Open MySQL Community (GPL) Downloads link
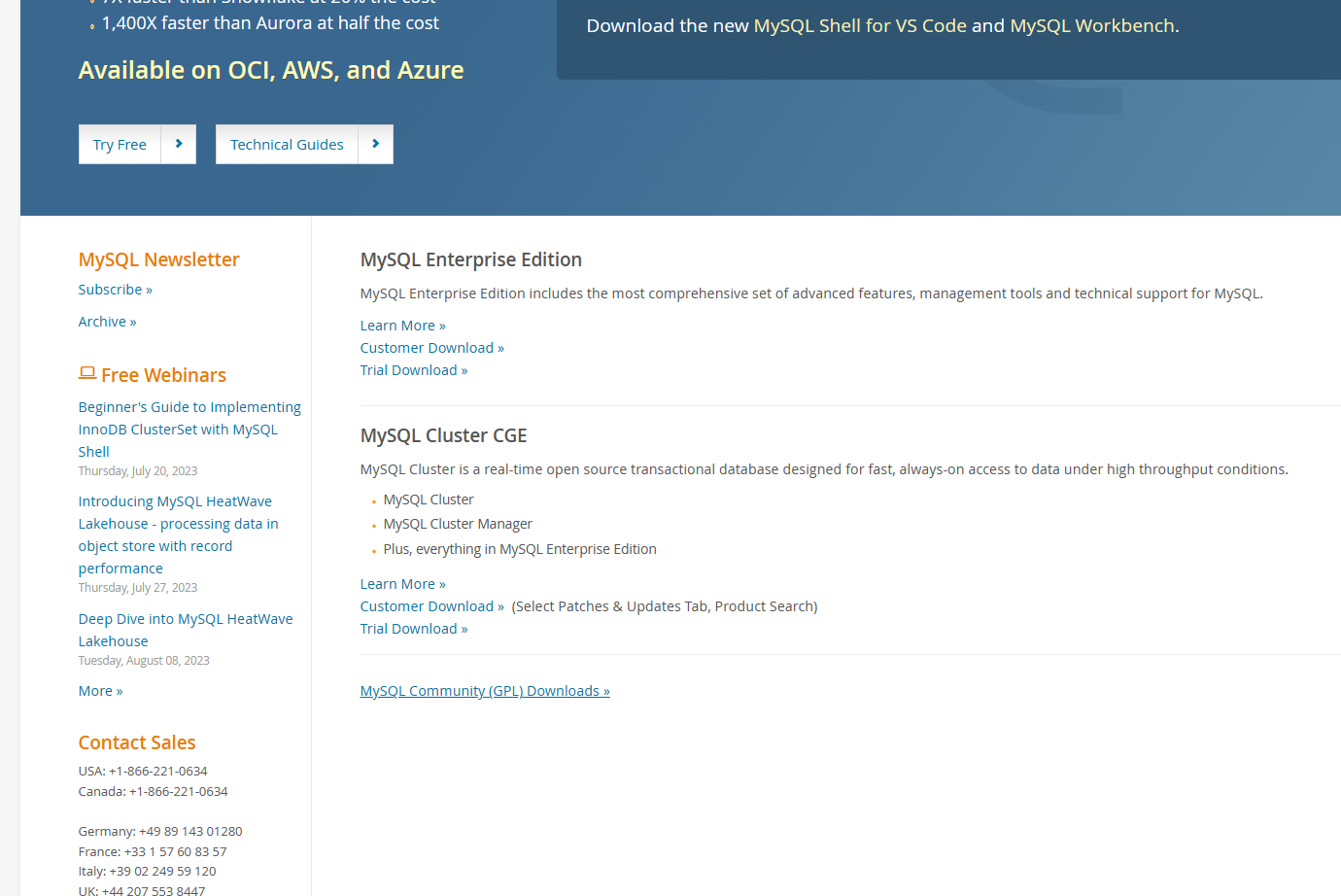The image size is (1341, 896). click(485, 691)
